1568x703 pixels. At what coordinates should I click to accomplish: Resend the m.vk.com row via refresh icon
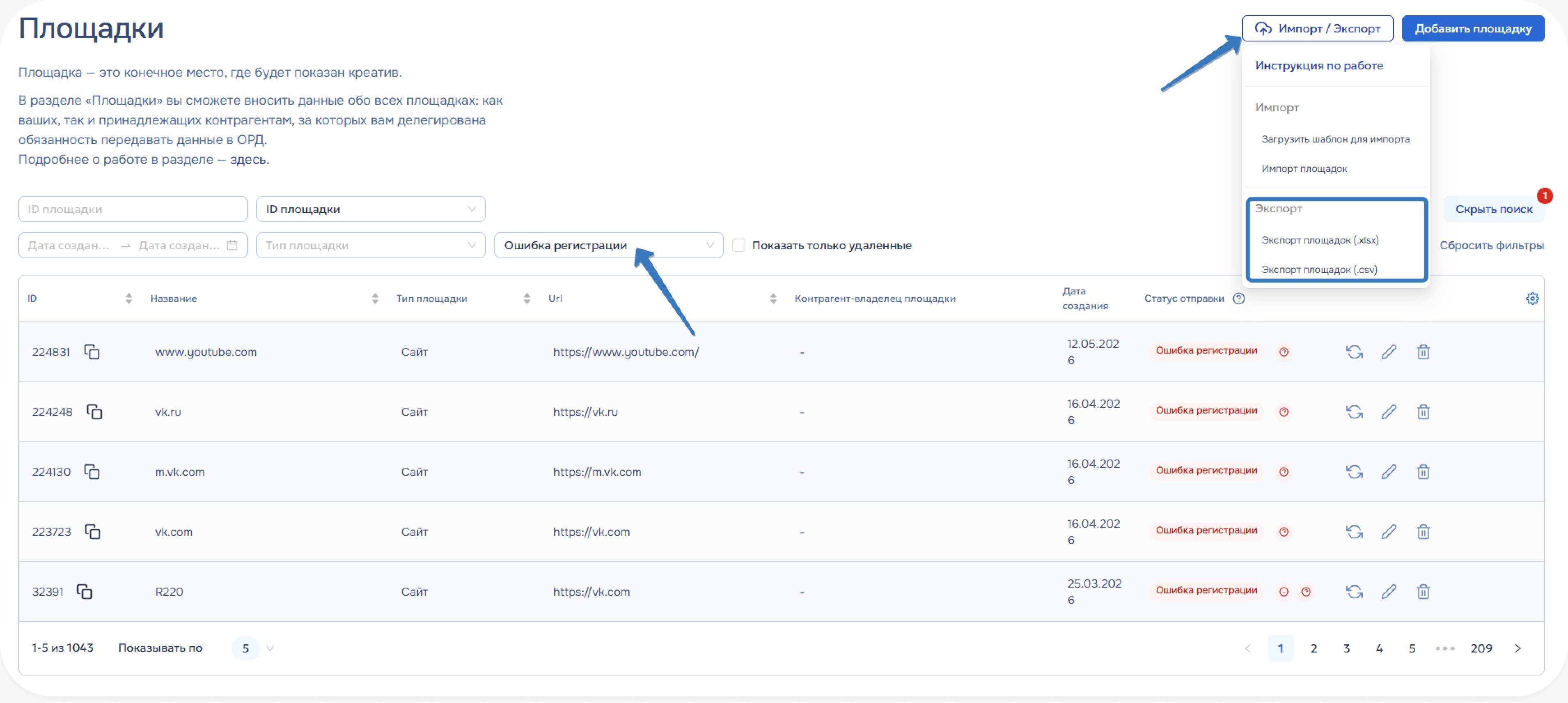coord(1354,471)
